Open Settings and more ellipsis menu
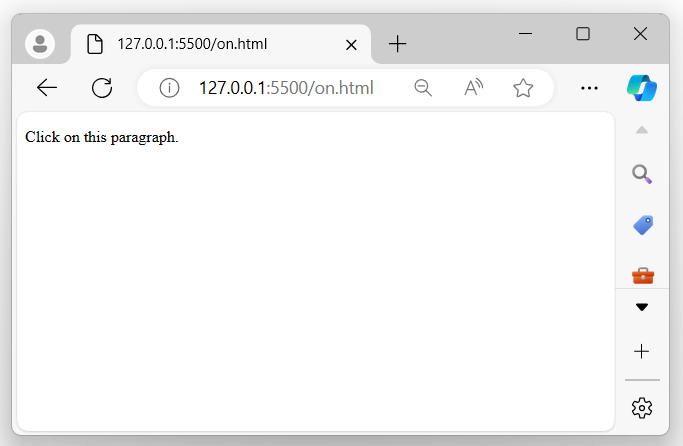Image resolution: width=683 pixels, height=446 pixels. (x=589, y=88)
